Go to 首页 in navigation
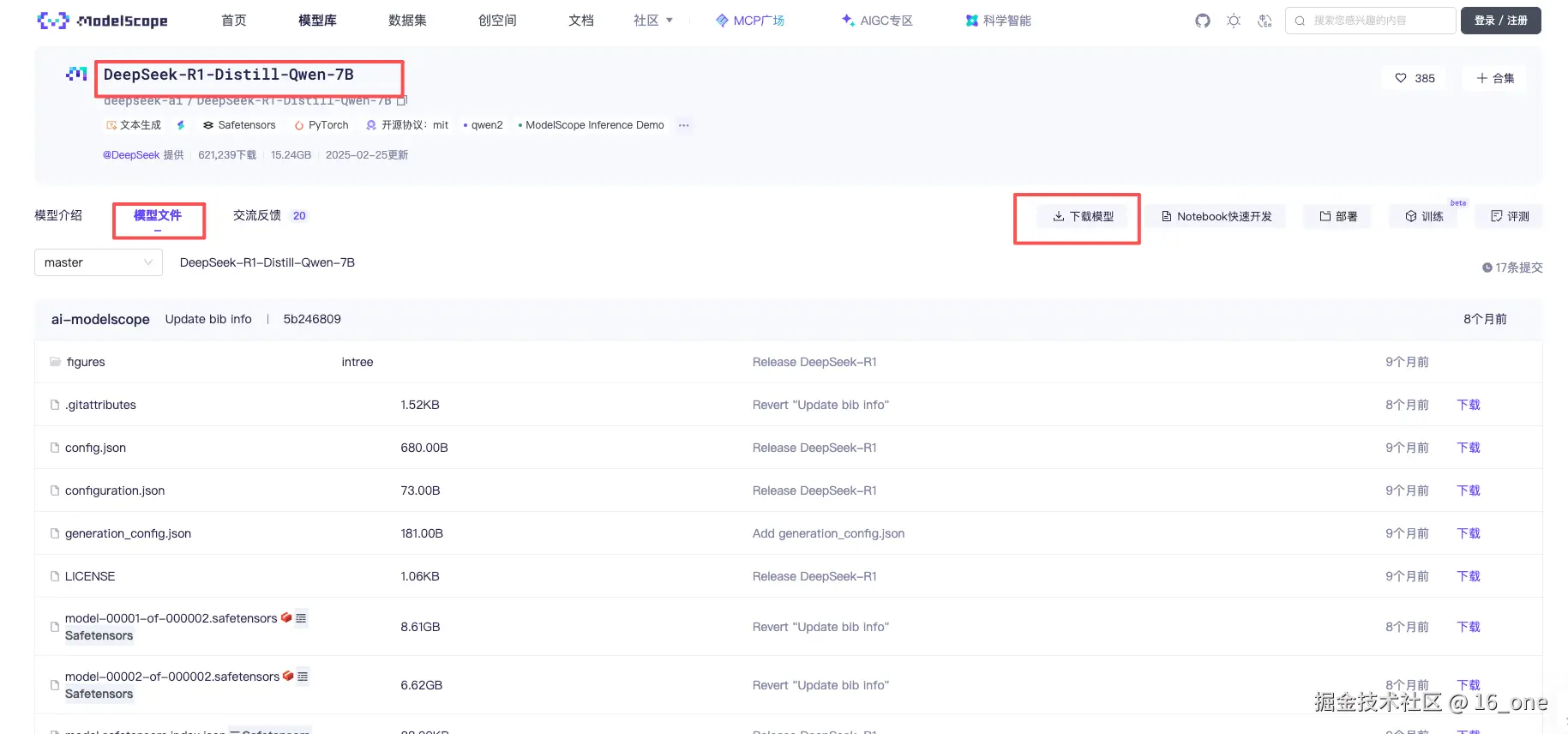1568x734 pixels. [x=234, y=21]
